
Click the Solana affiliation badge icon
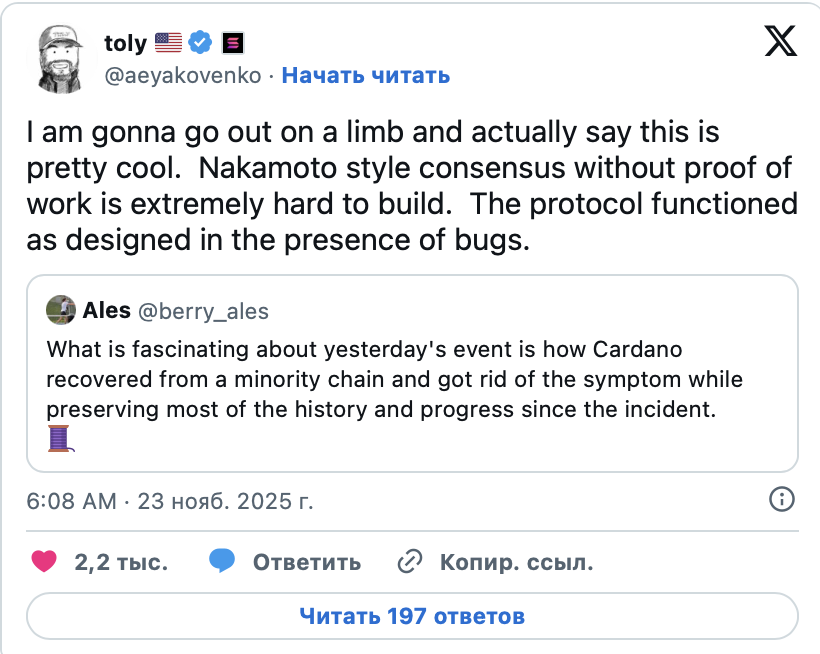point(233,43)
